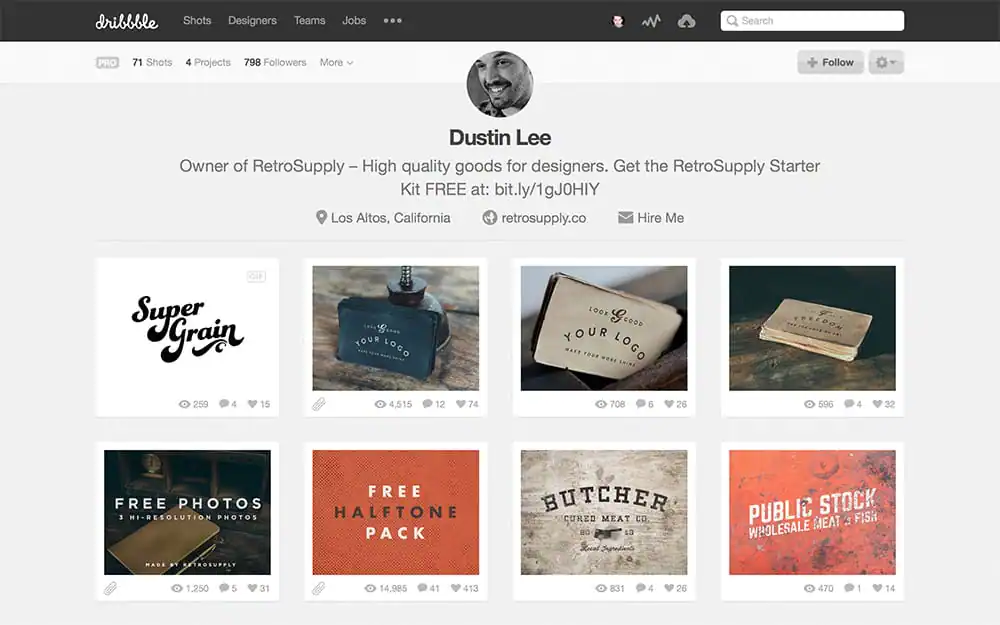This screenshot has height=625, width=1000.
Task: Click the location pin icon
Action: pos(321,217)
